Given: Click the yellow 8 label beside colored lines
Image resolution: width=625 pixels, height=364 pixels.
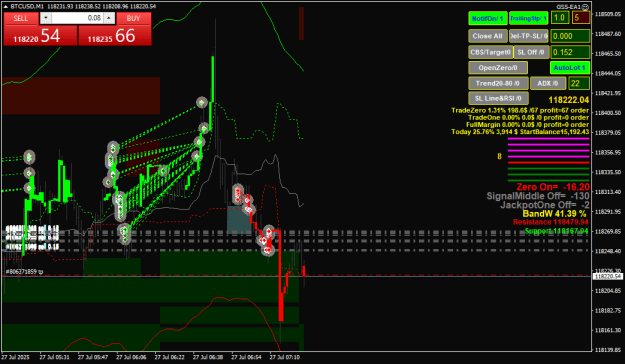Looking at the screenshot, I should tap(499, 157).
